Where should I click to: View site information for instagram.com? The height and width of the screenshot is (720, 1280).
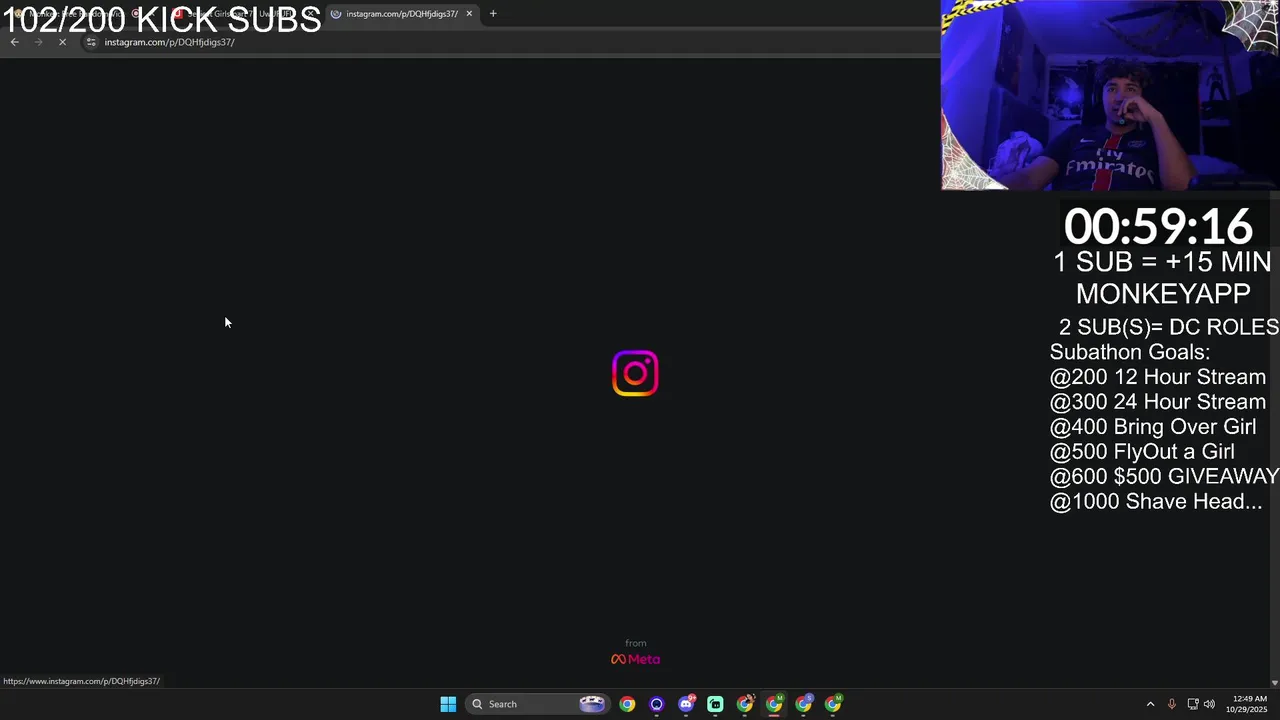(x=91, y=42)
